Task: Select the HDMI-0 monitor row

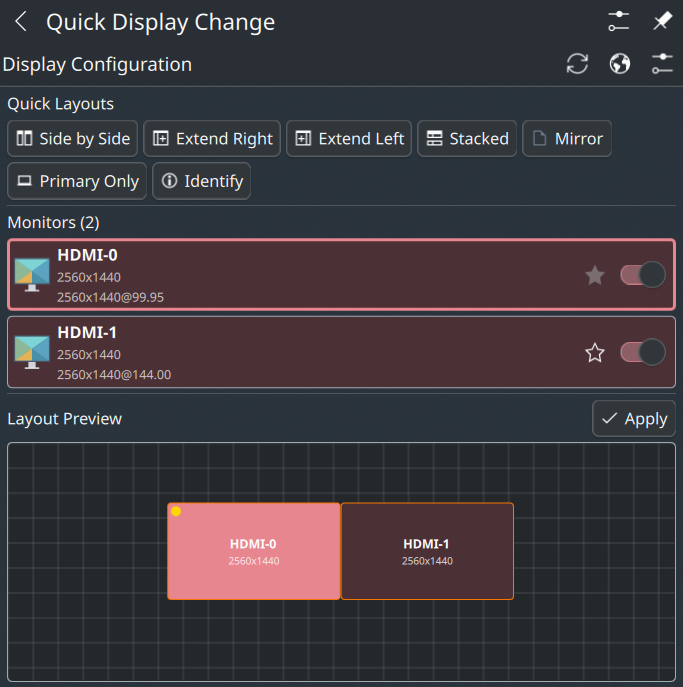Action: click(341, 275)
